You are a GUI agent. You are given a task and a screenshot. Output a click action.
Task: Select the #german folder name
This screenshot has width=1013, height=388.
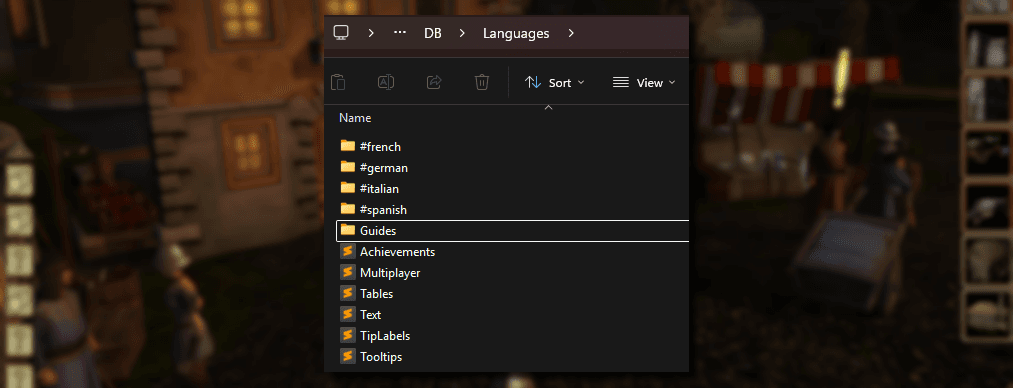[x=384, y=168]
